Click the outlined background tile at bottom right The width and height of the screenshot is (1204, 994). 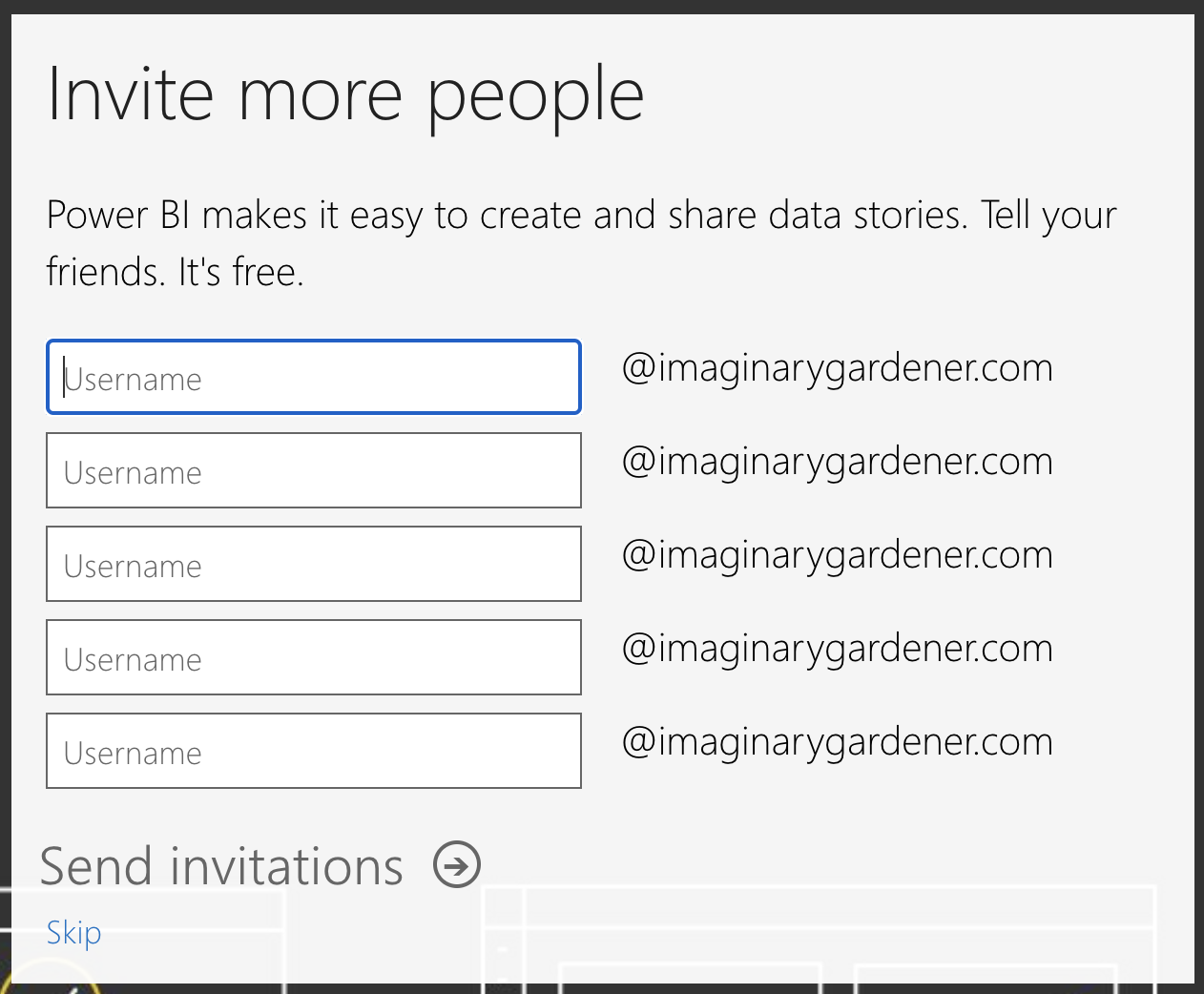pos(985,975)
